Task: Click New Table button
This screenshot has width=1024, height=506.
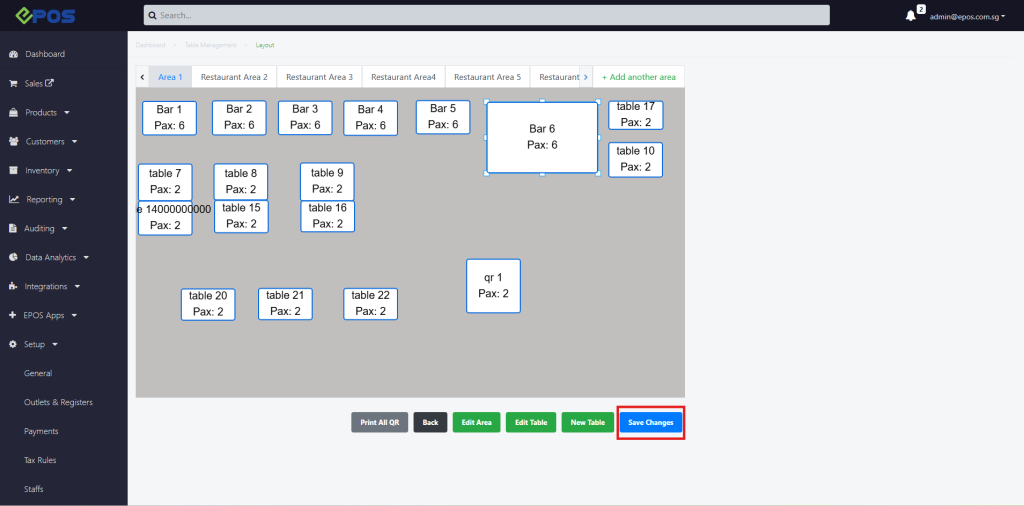Action: 588,422
